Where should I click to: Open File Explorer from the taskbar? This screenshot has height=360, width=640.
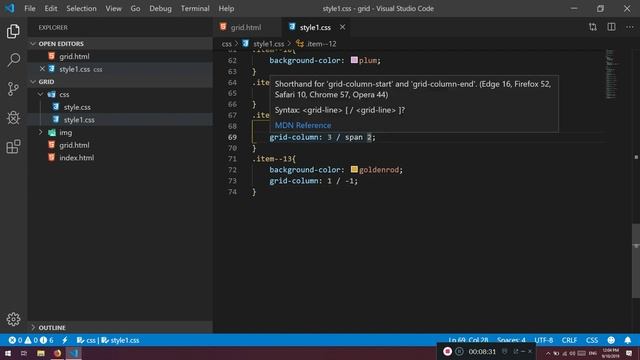[x=40, y=353]
